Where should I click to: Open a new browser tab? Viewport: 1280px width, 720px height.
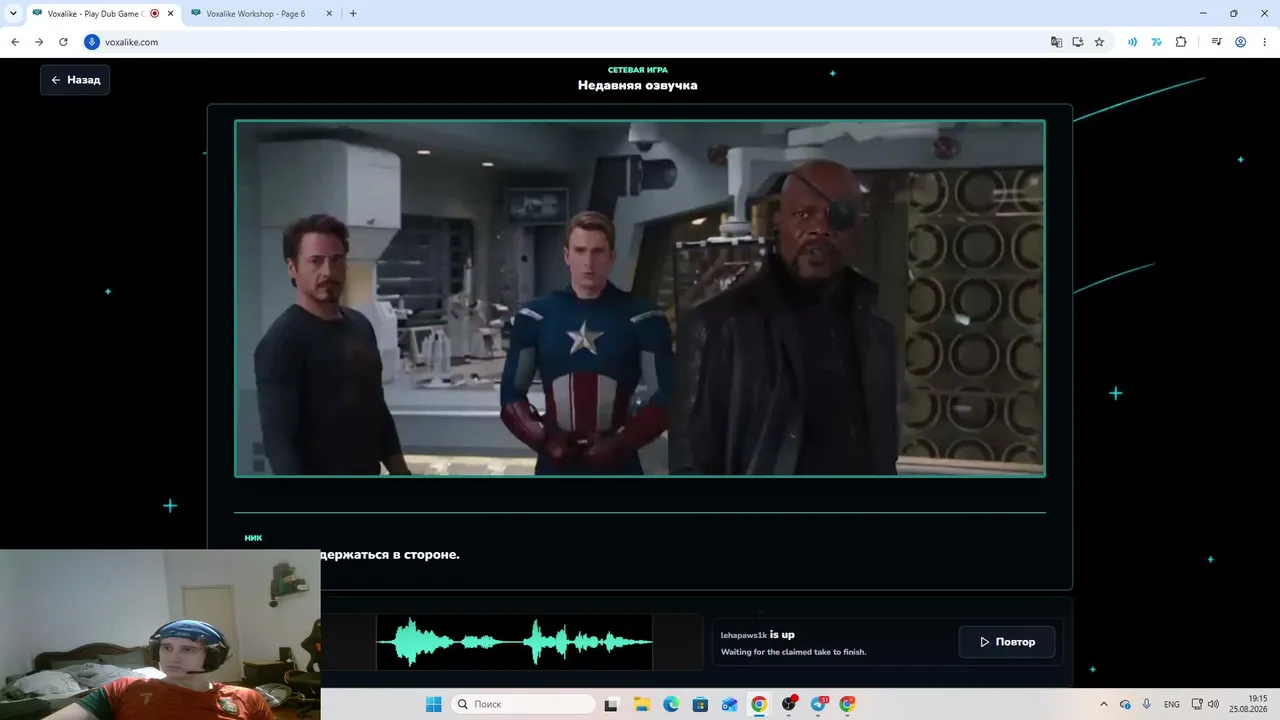click(353, 14)
